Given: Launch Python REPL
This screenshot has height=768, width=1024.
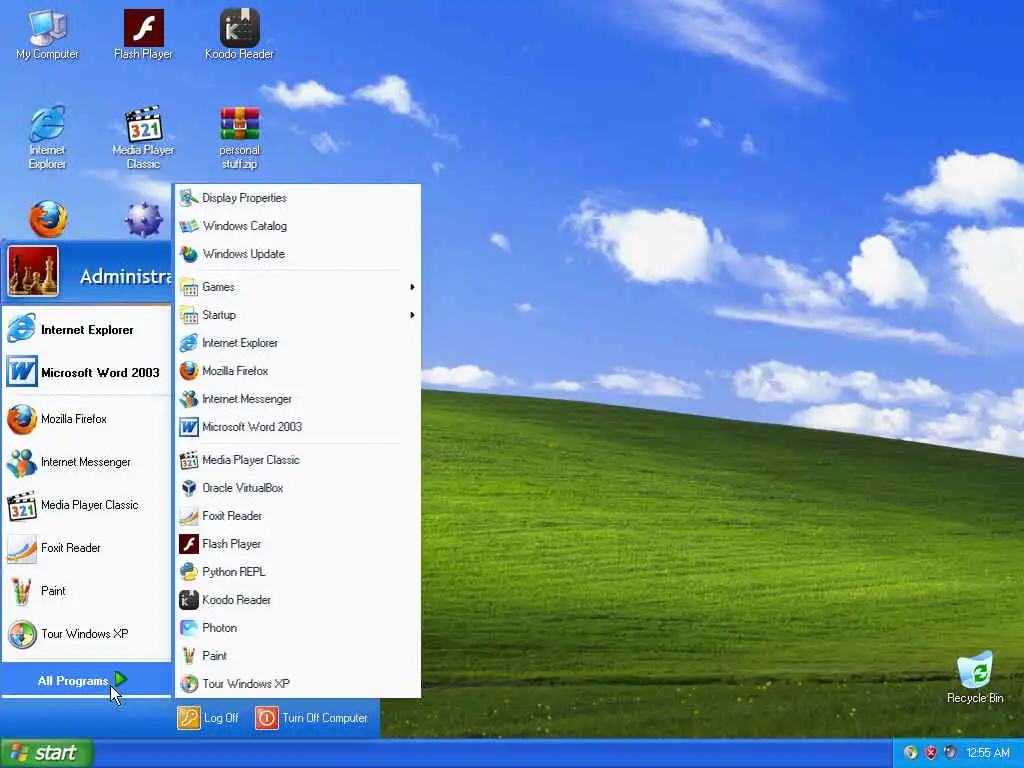Looking at the screenshot, I should pos(297,572).
